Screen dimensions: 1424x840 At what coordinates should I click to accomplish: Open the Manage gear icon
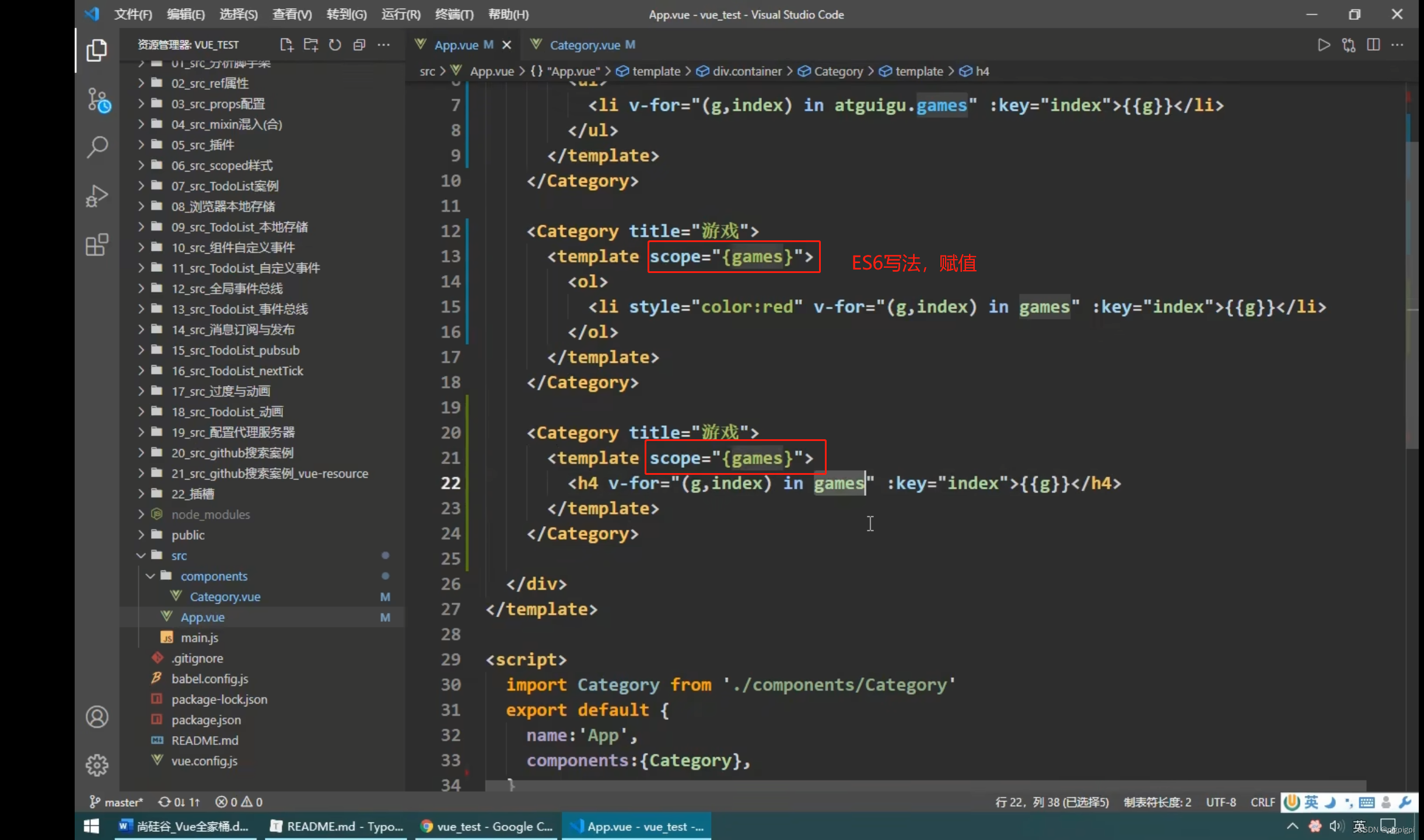(x=97, y=765)
